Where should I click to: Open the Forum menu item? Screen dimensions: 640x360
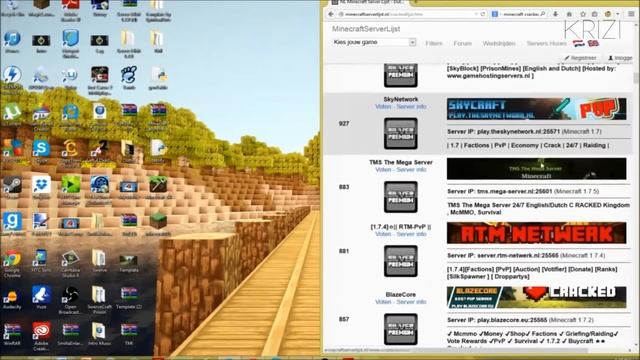coord(462,43)
